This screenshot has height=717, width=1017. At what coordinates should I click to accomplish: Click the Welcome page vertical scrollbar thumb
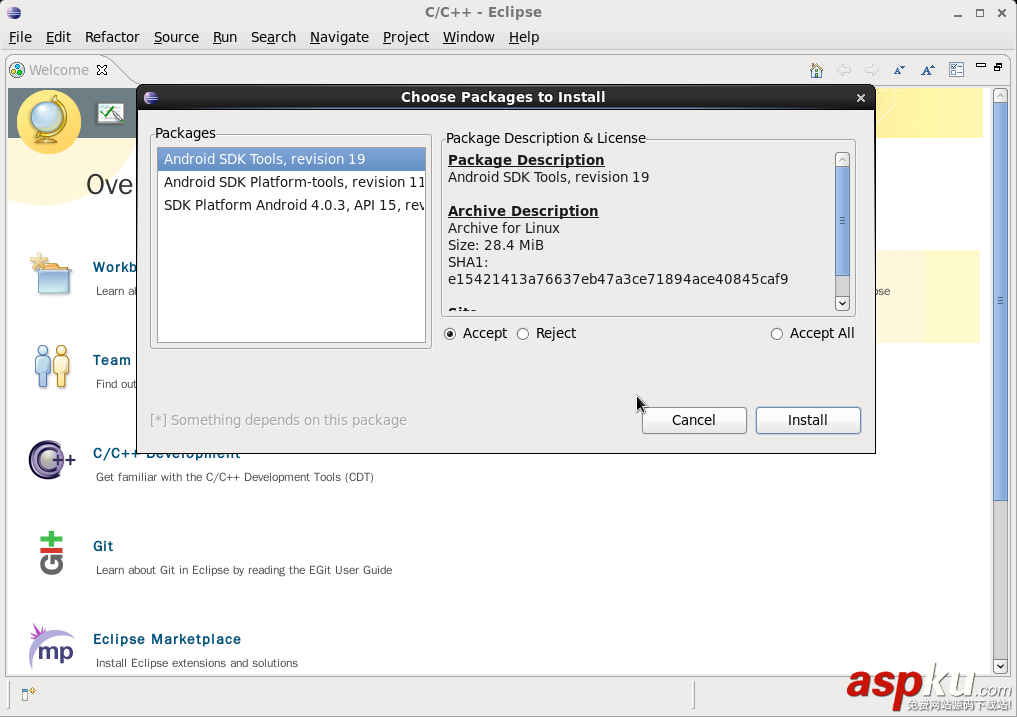(1000, 300)
